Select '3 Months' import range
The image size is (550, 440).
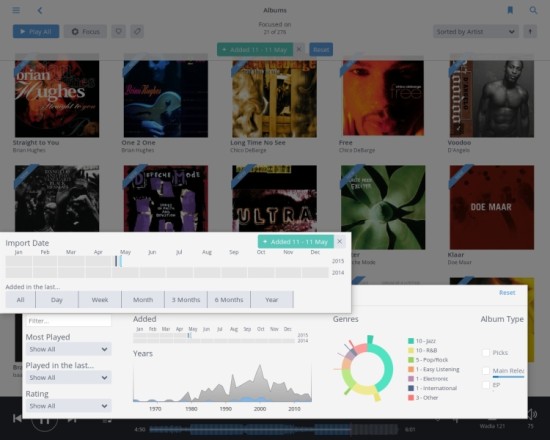point(186,300)
